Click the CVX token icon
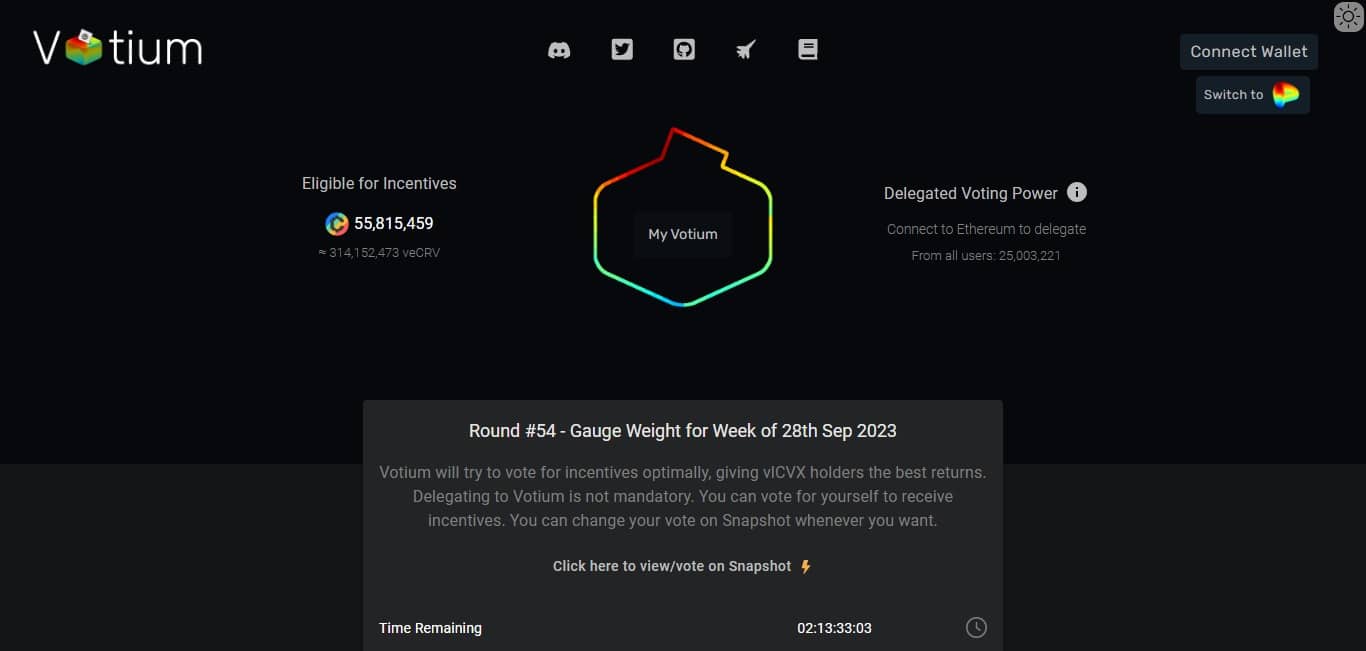Image resolution: width=1366 pixels, height=651 pixels. coord(337,224)
